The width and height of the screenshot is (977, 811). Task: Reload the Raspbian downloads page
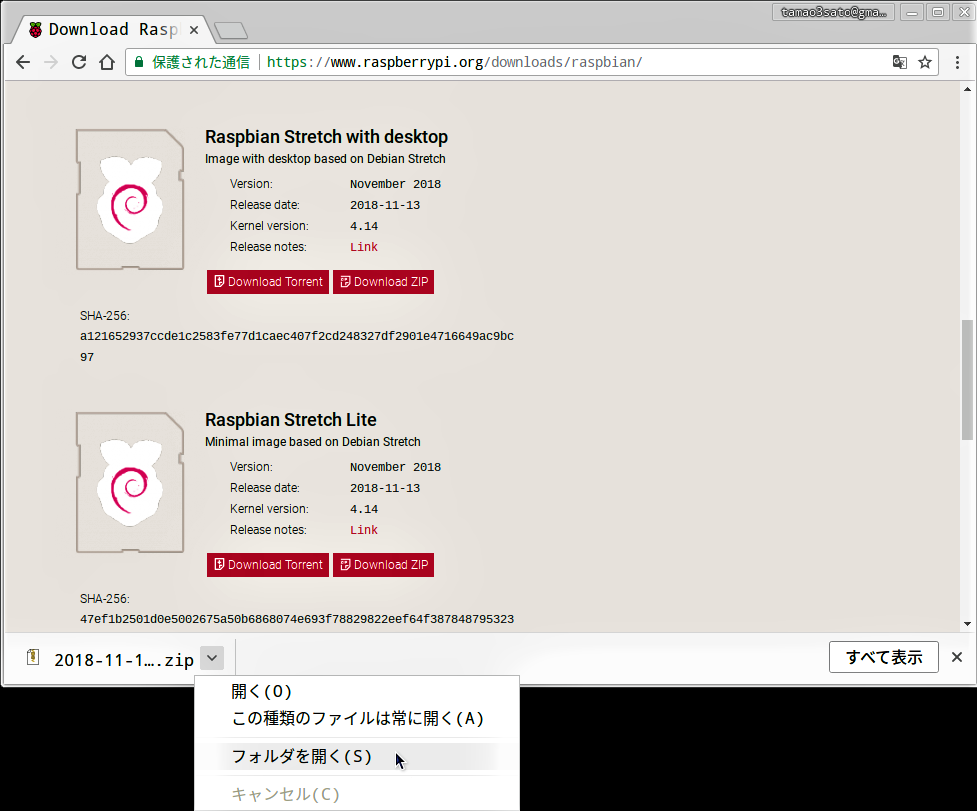coord(79,62)
